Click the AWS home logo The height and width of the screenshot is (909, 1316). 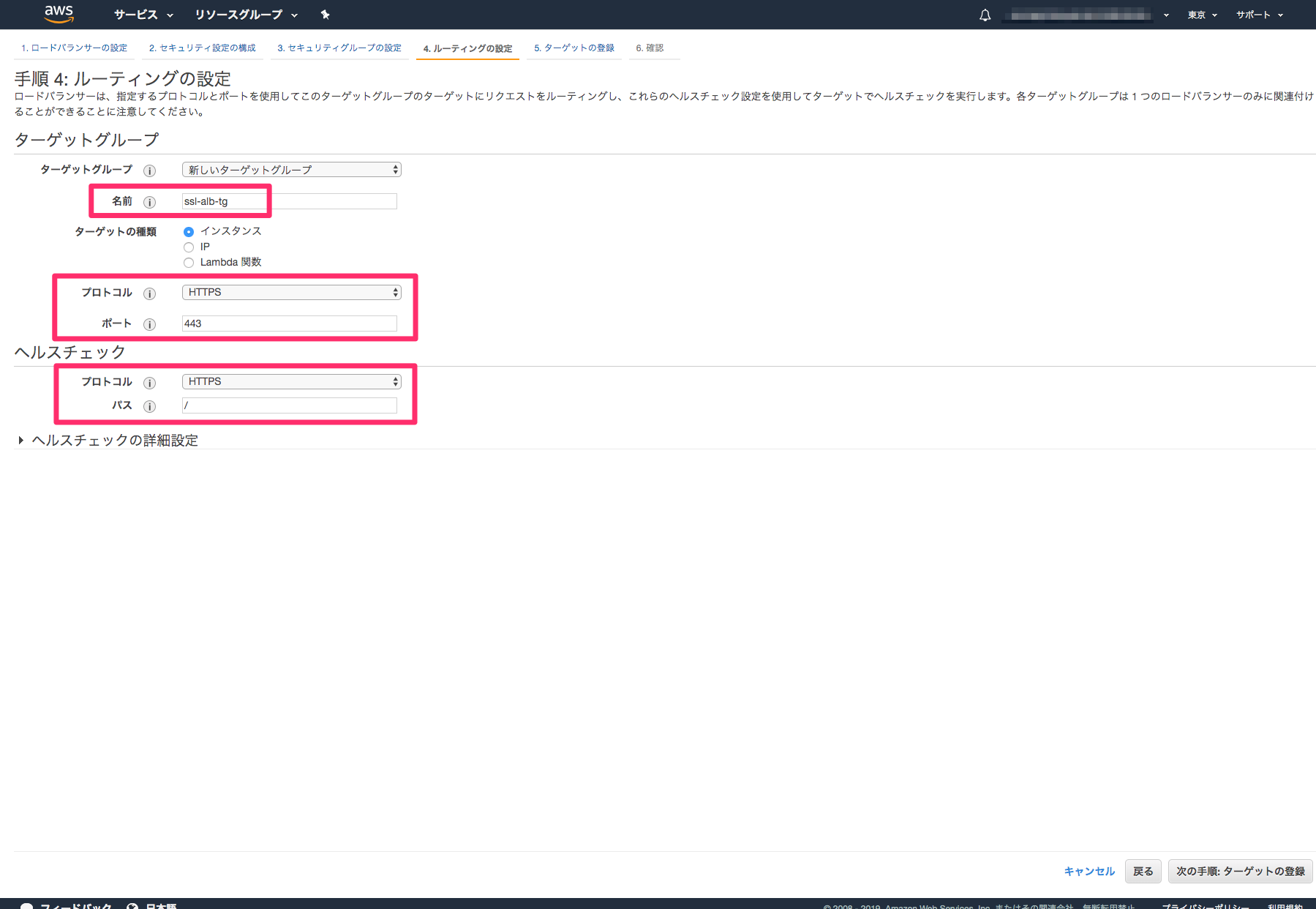[x=59, y=14]
